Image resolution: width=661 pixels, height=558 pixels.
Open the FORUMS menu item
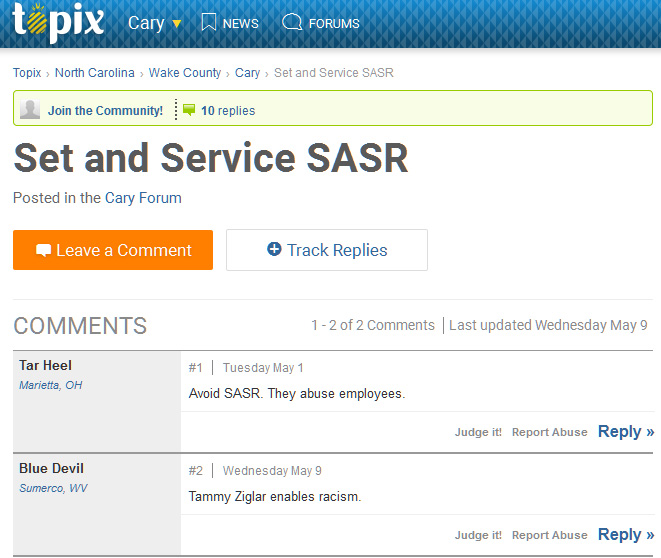coord(334,24)
